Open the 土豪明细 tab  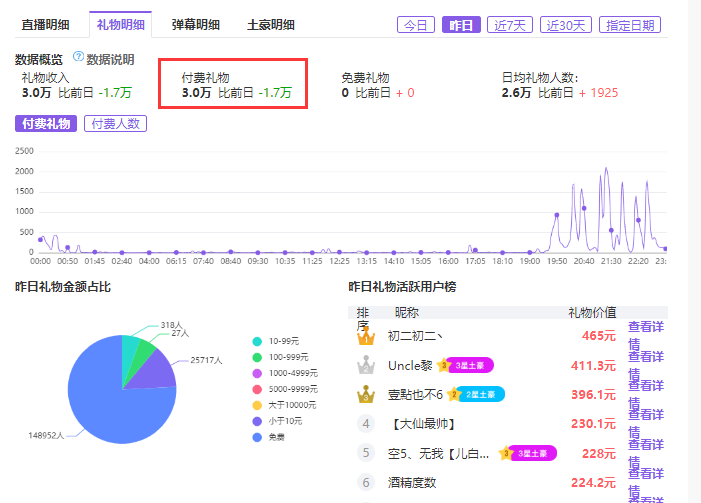click(x=270, y=25)
